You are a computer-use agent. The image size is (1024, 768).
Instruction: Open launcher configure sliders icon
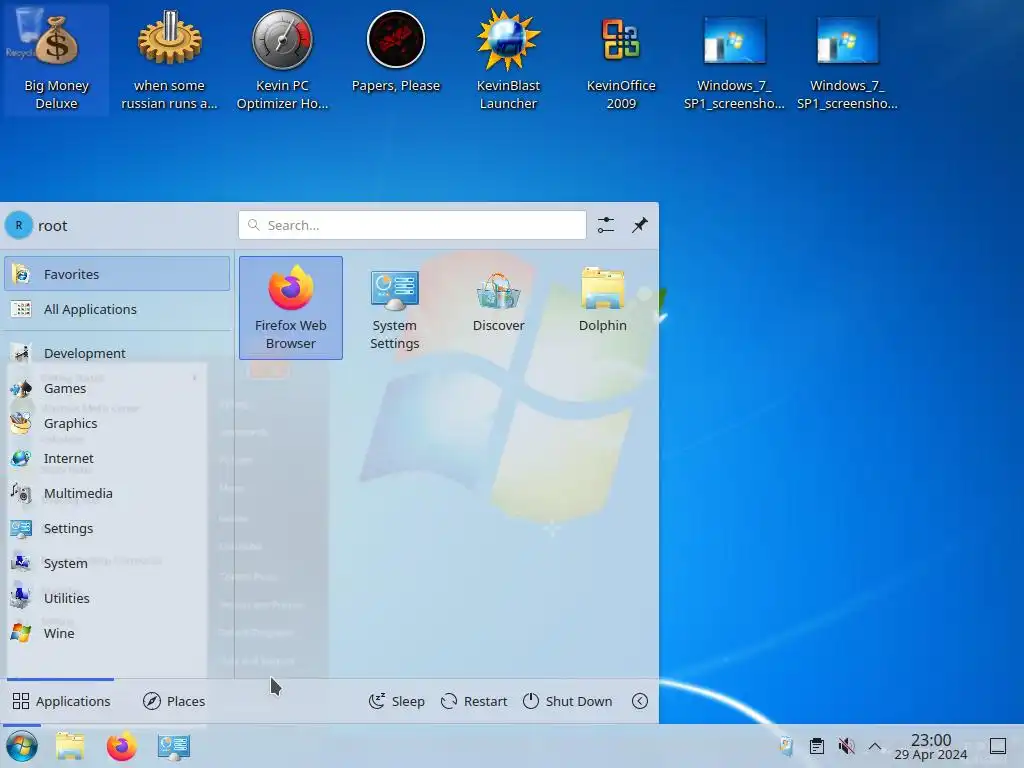[x=605, y=225]
